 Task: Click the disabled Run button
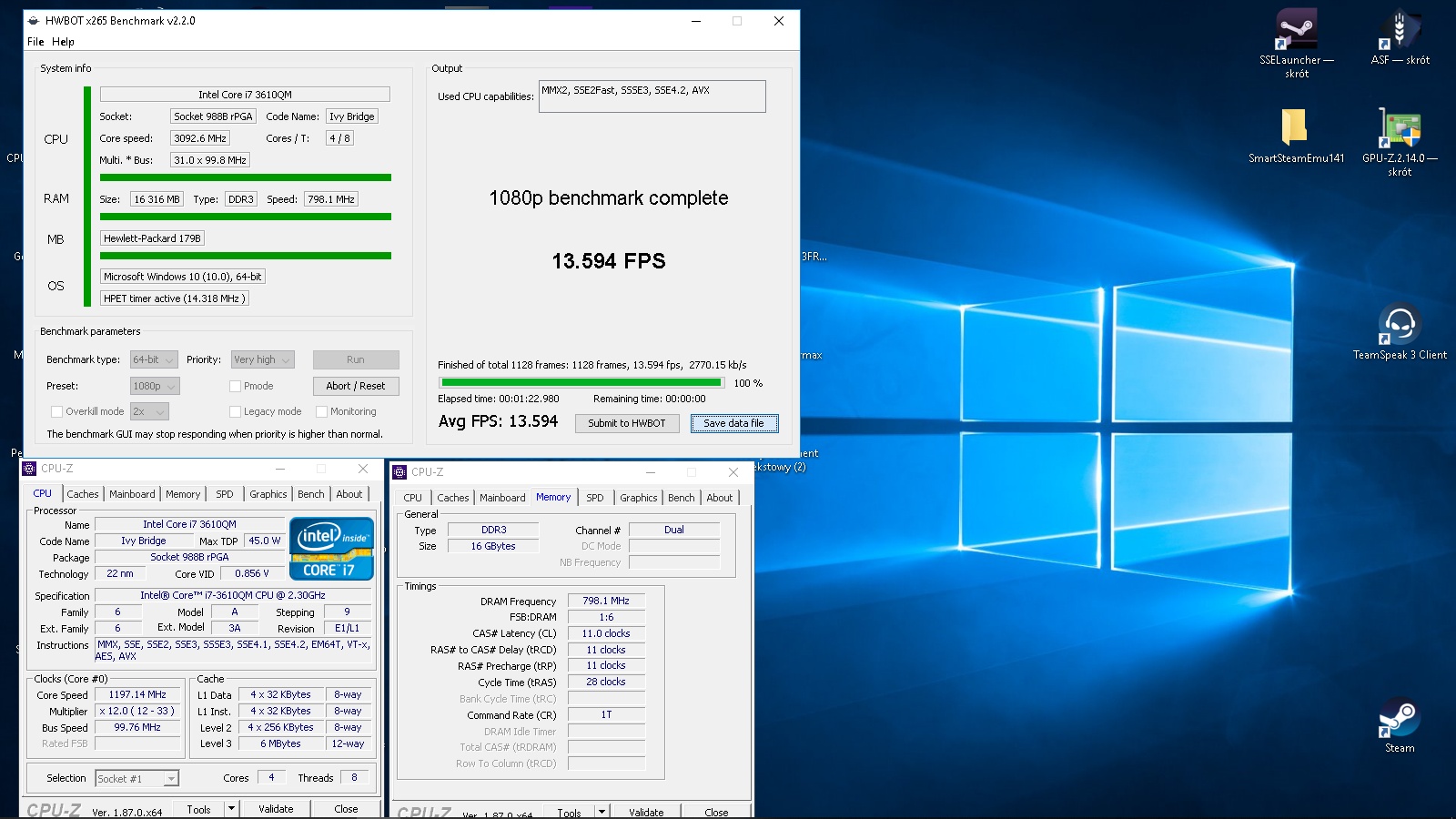point(356,359)
